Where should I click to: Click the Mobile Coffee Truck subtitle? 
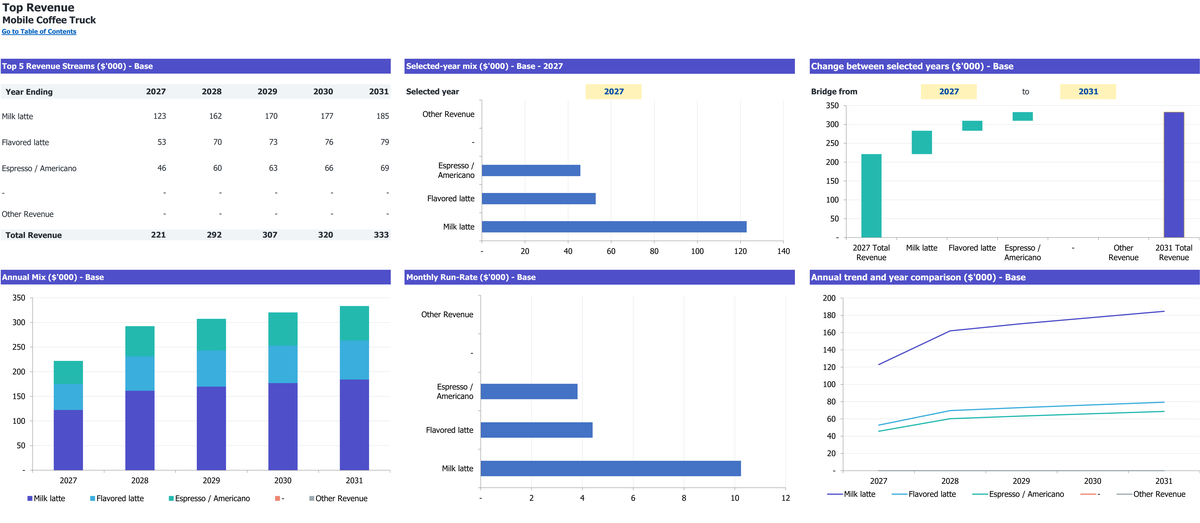click(x=49, y=20)
